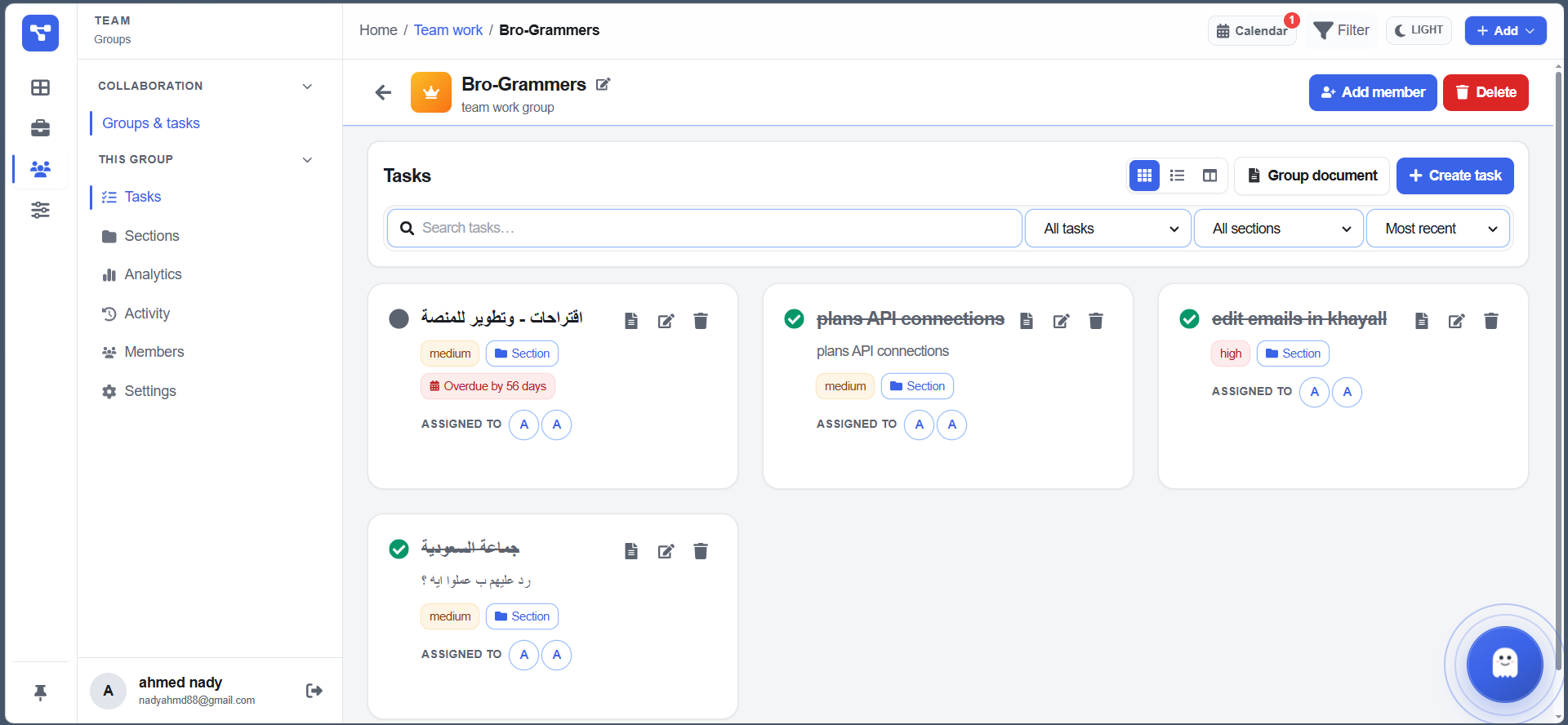
Task: Open the sliders settings icon in sidebar
Action: click(40, 210)
